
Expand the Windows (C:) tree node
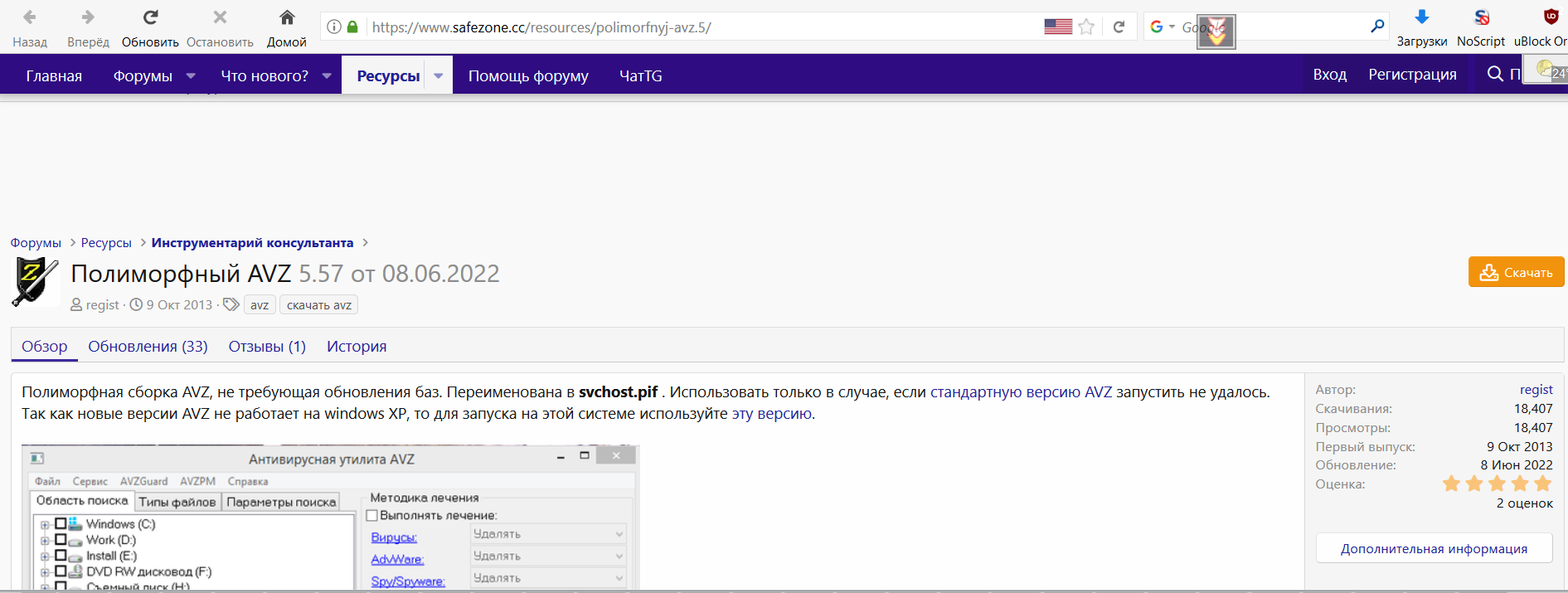pyautogui.click(x=45, y=524)
